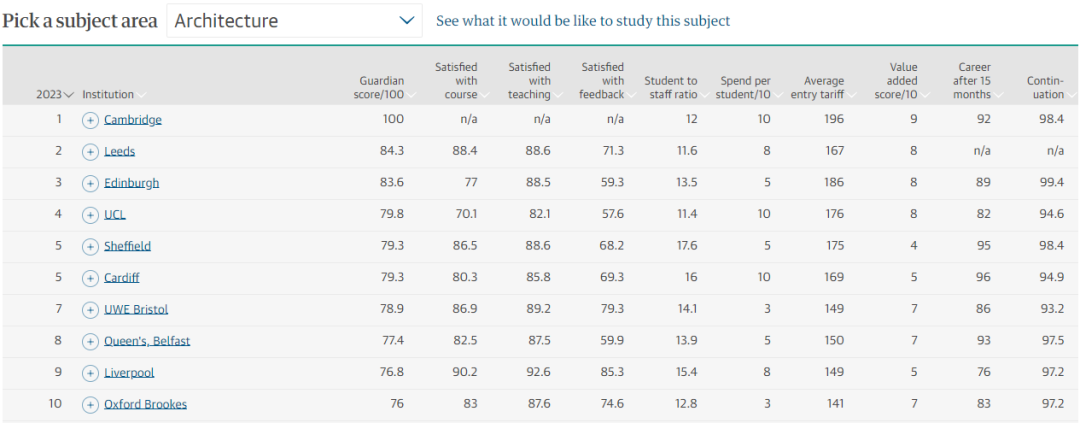Expand UCL row plus icon
The image size is (1080, 423).
tap(90, 215)
